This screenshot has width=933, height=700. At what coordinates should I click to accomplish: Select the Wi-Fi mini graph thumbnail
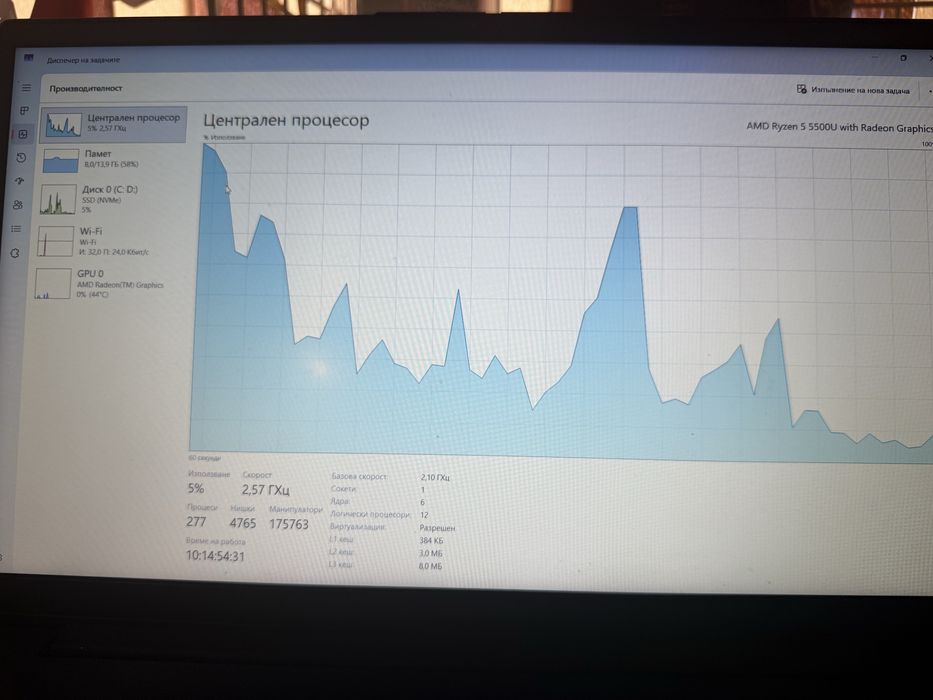click(x=55, y=241)
